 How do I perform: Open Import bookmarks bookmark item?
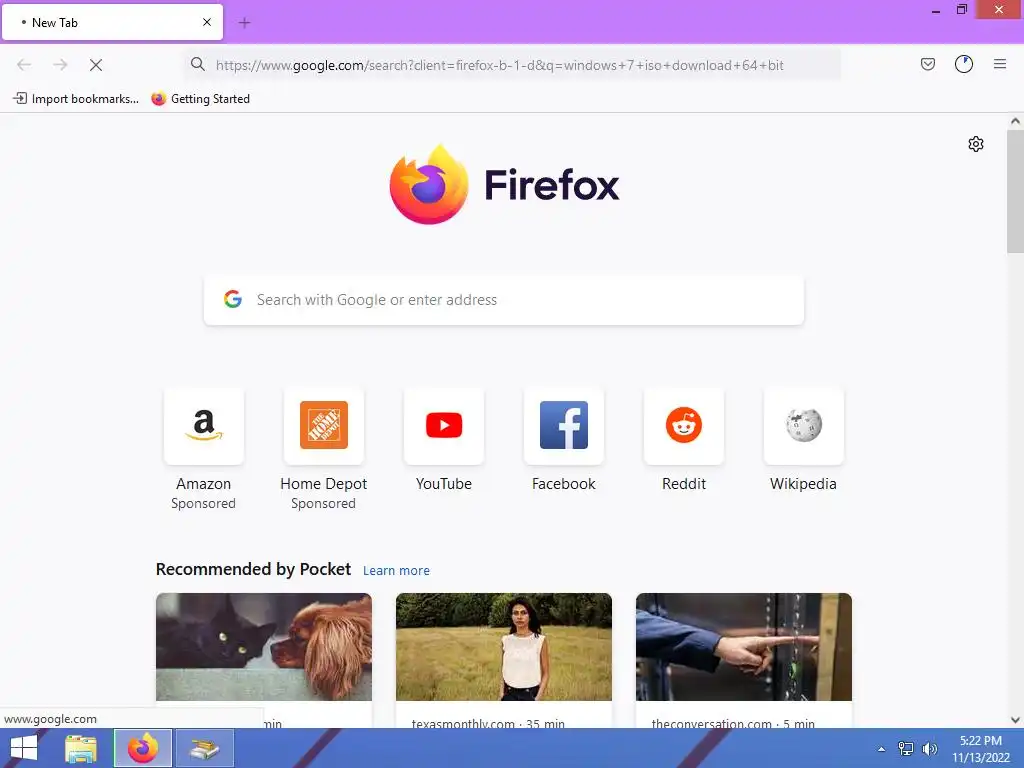pos(76,99)
